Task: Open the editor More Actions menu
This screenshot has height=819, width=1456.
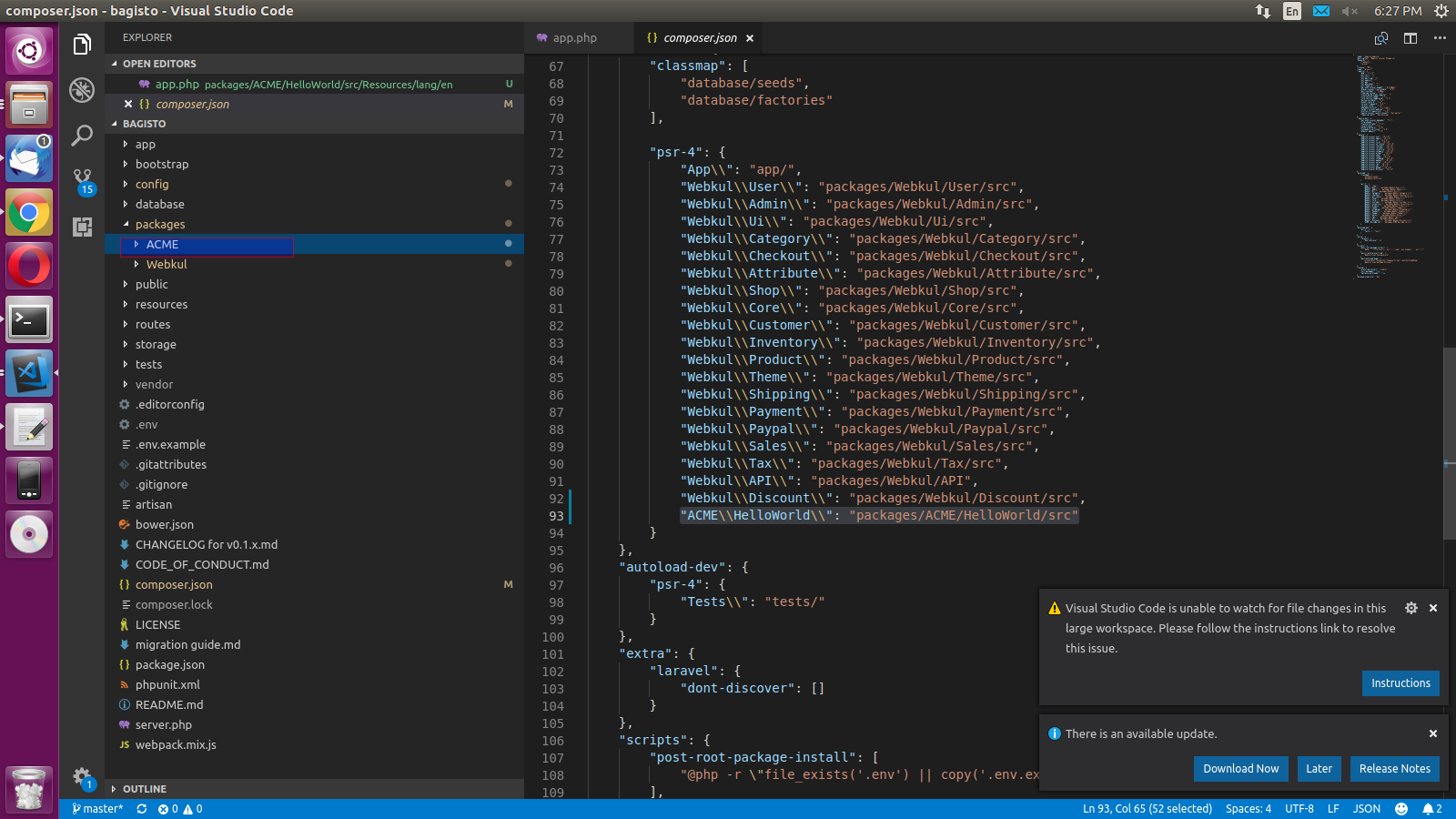Action: [x=1440, y=38]
